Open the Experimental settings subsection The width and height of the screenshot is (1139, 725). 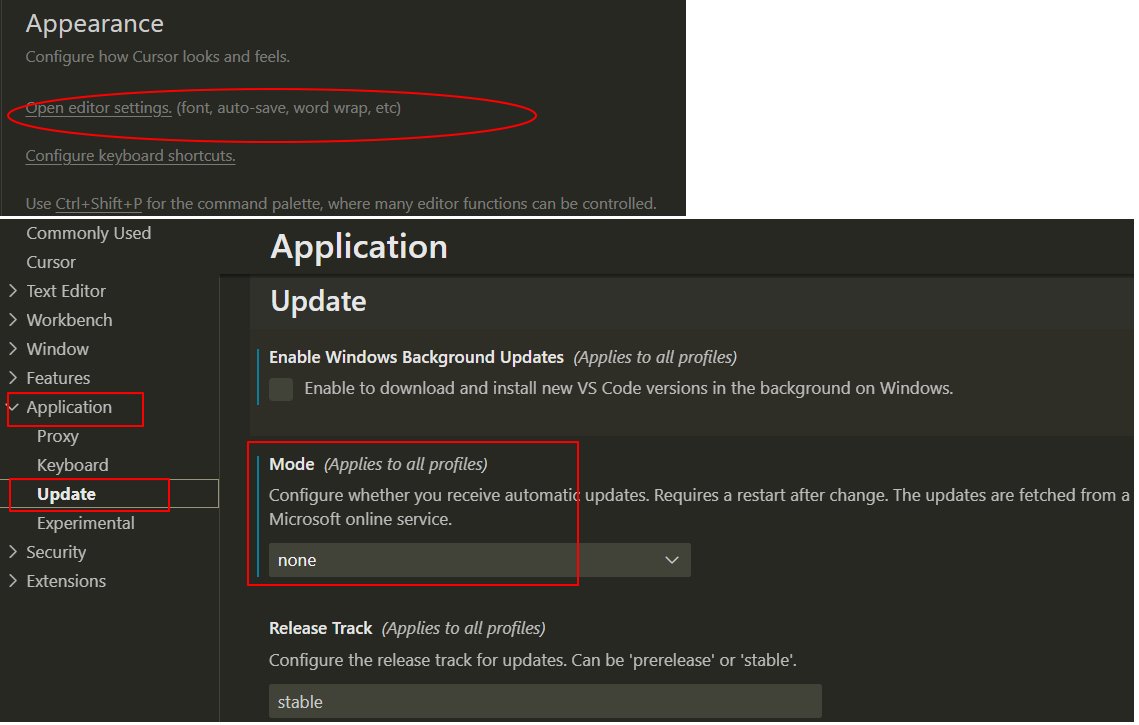pos(86,523)
